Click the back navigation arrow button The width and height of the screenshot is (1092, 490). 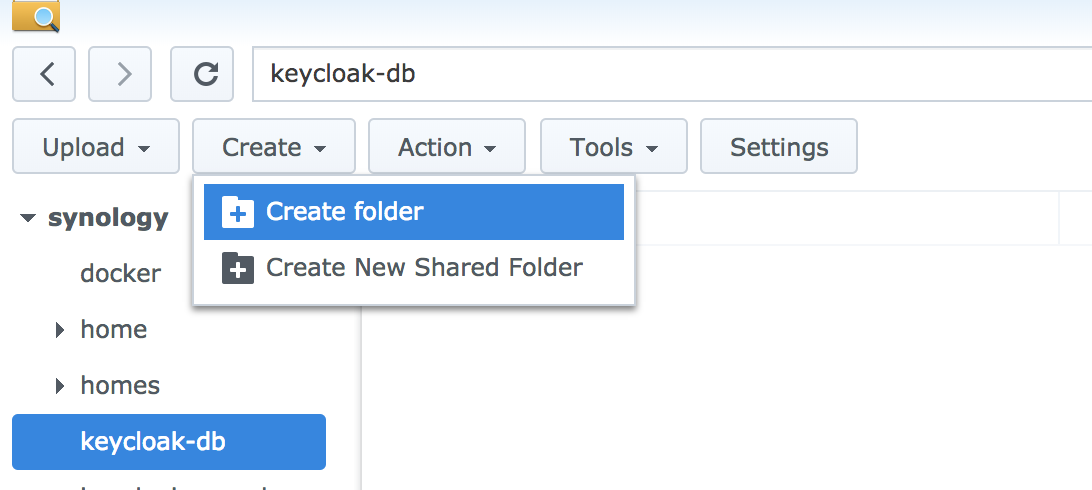43,74
